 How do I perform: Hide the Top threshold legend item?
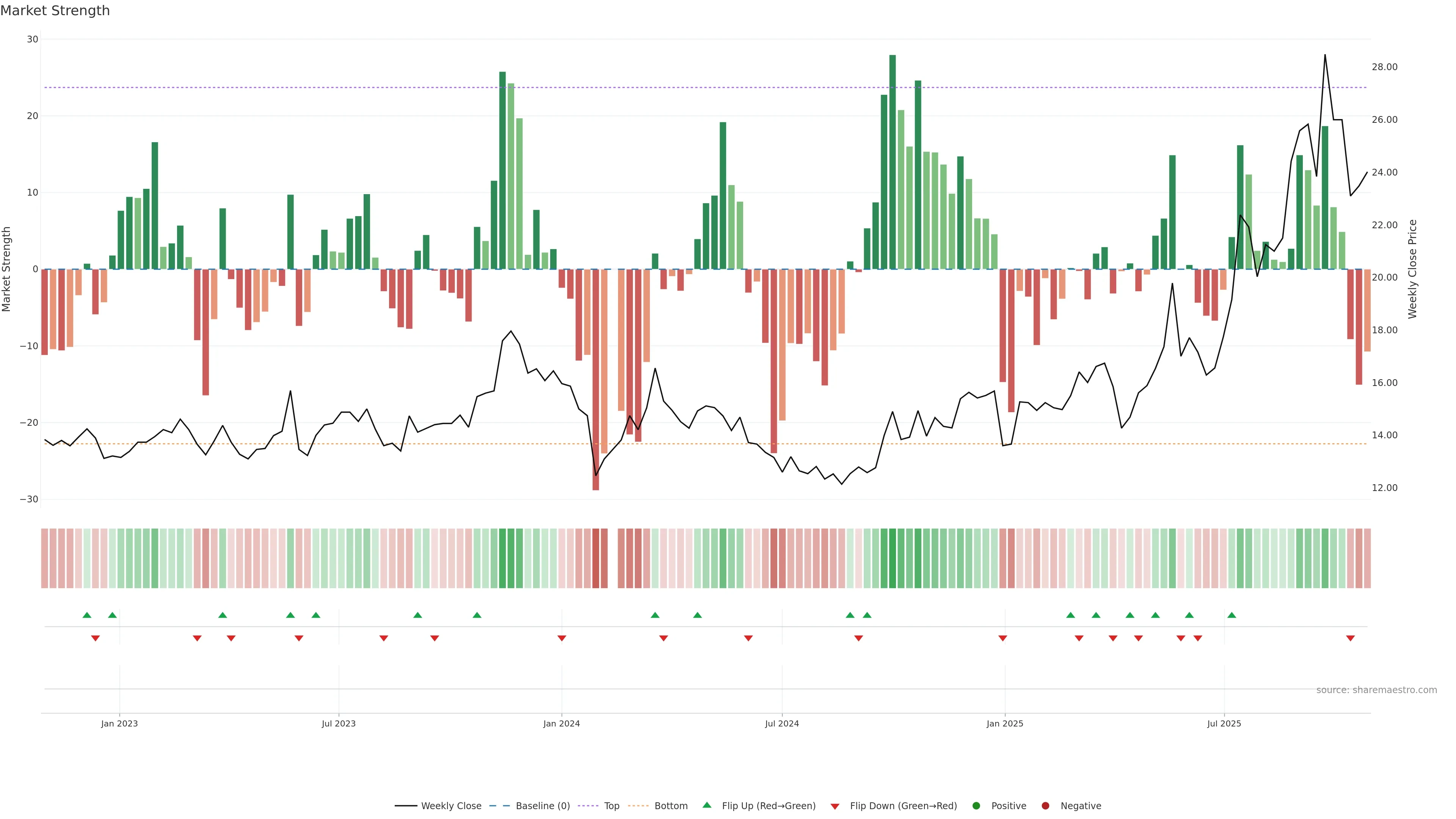(x=611, y=805)
